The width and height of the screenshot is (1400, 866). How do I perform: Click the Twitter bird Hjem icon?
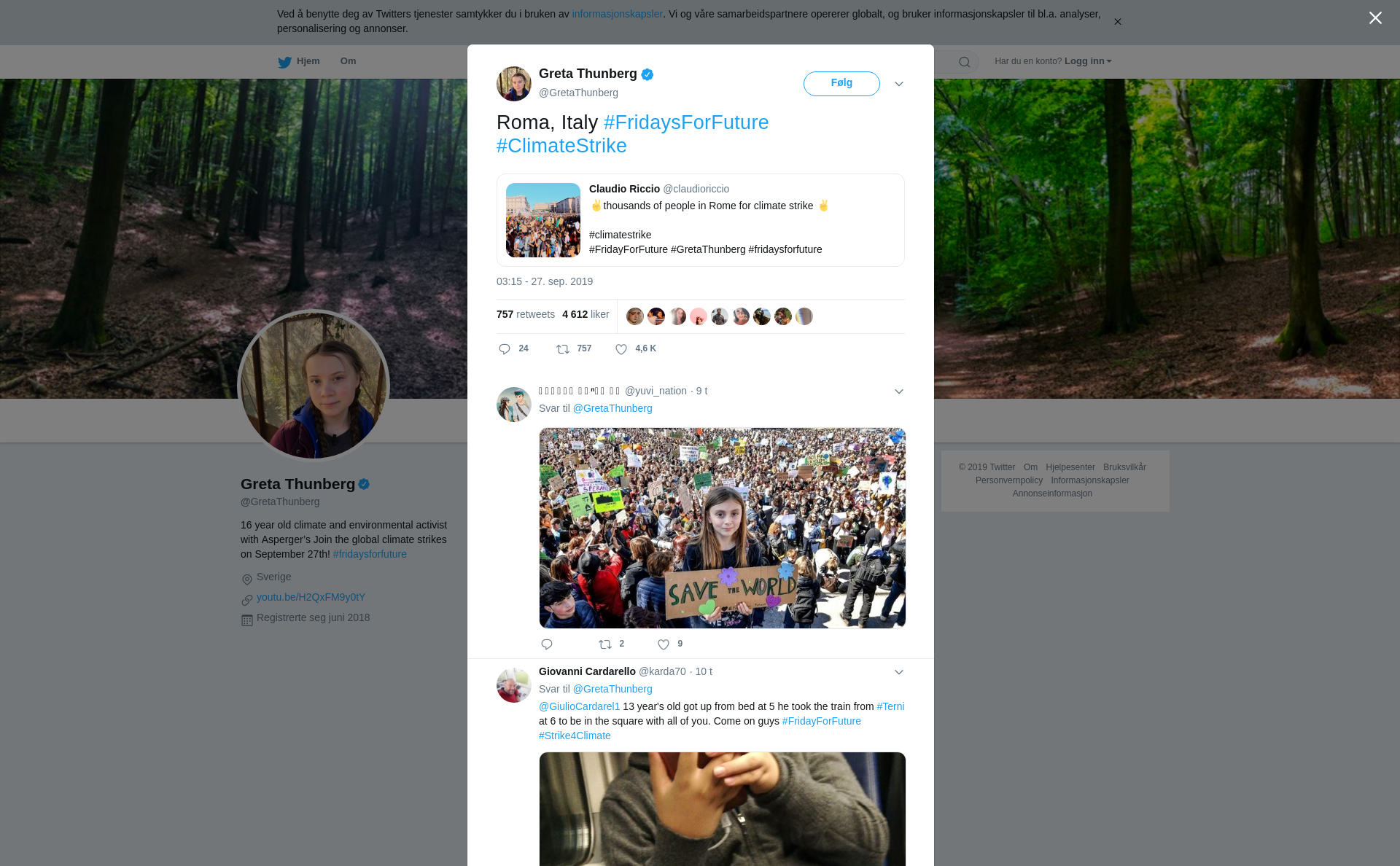[x=284, y=62]
